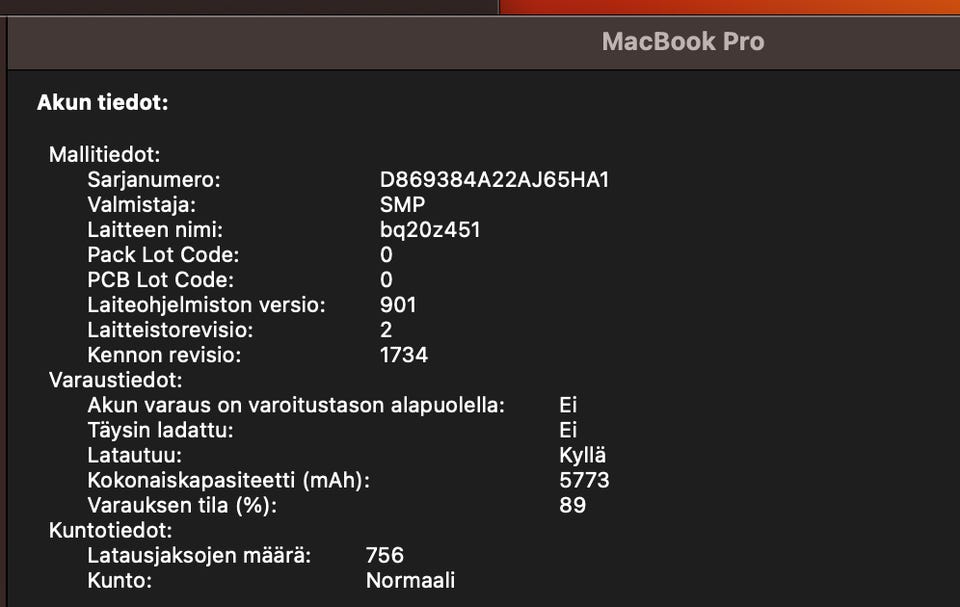Select the cycle count value 756
The width and height of the screenshot is (960, 607).
click(x=385, y=555)
